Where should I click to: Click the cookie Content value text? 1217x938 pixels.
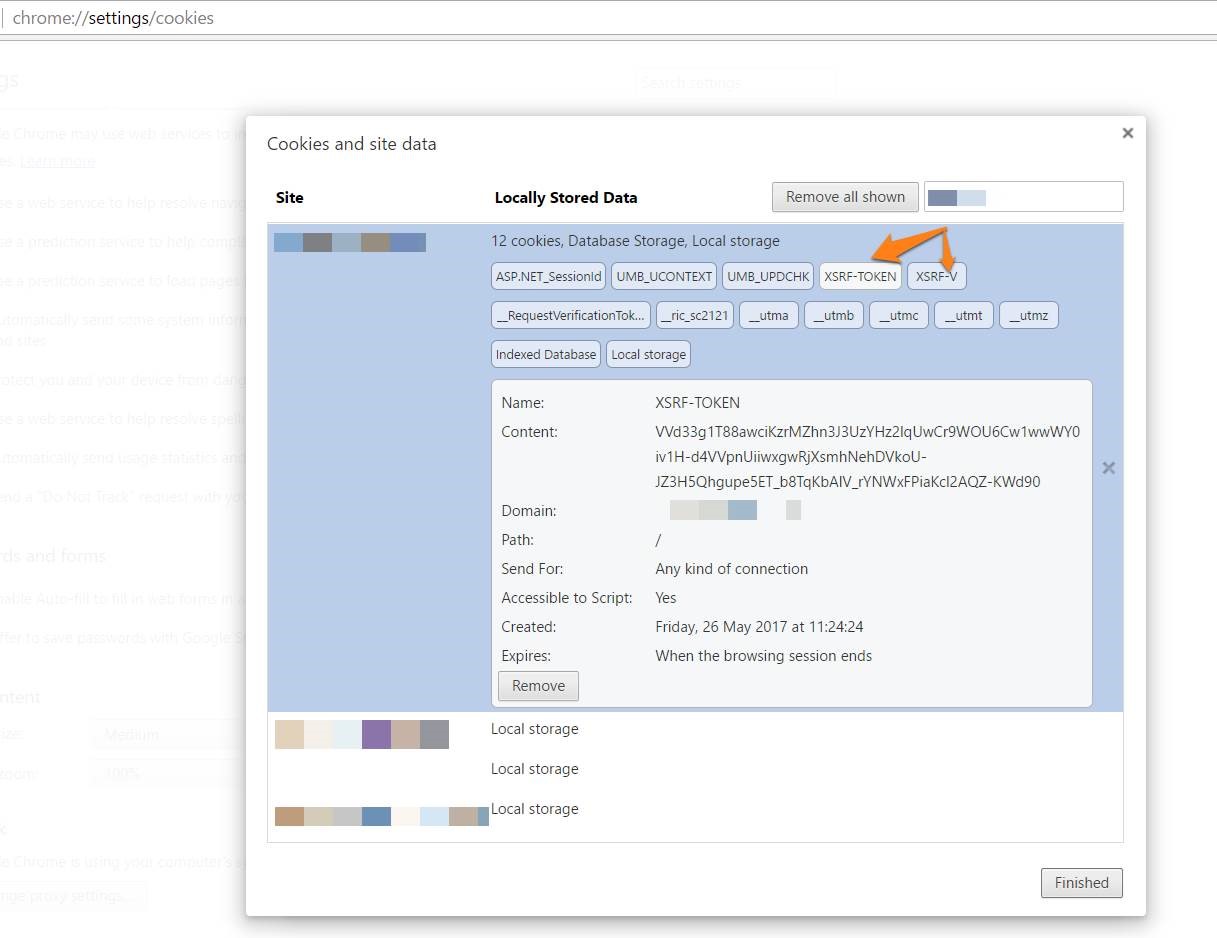[x=867, y=457]
